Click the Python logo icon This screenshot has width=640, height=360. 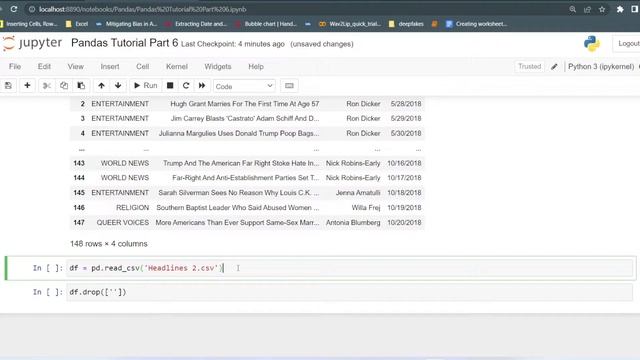tap(591, 43)
